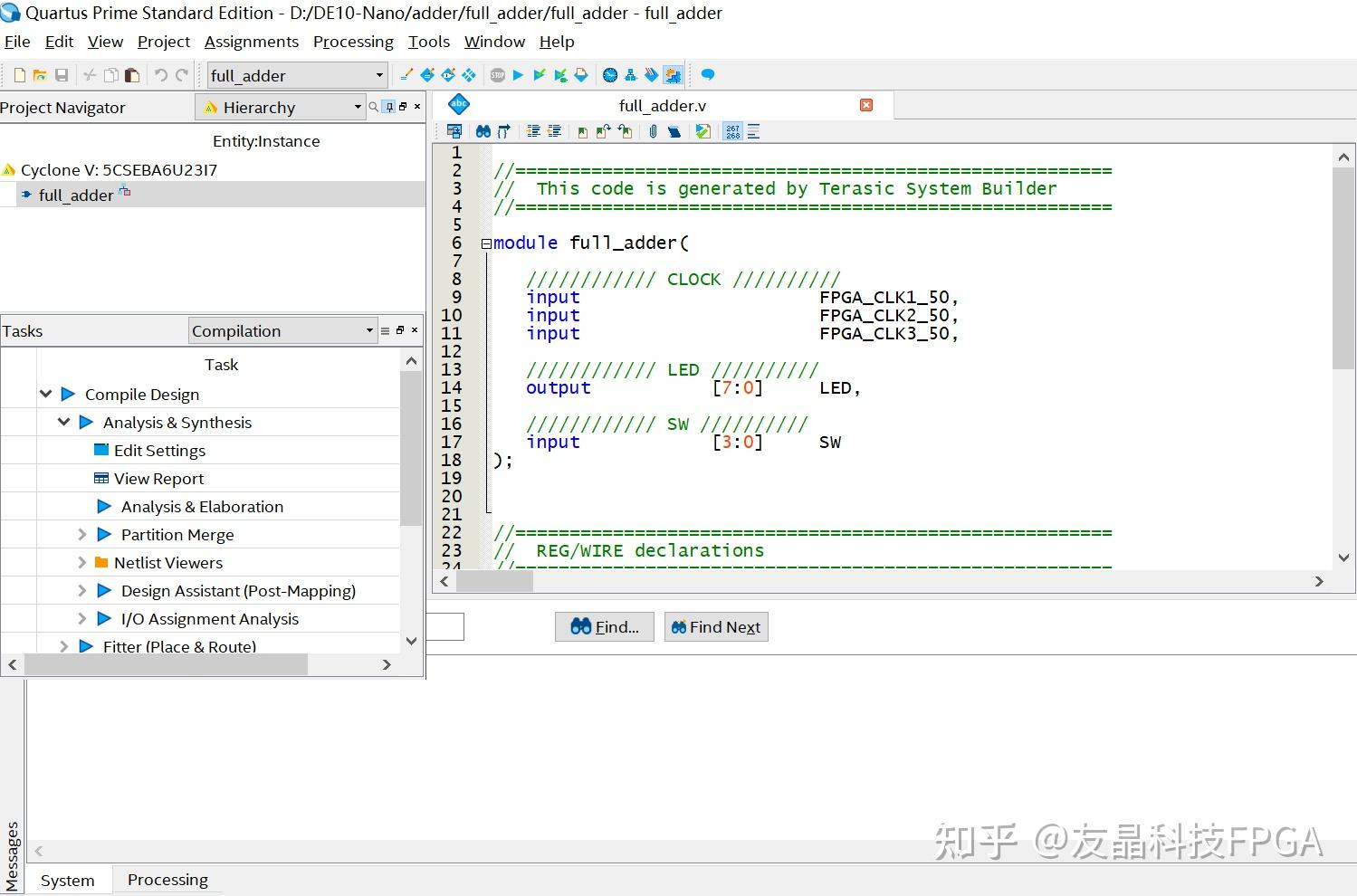Open the full_adder project dropdown
1357x896 pixels.
coord(380,75)
